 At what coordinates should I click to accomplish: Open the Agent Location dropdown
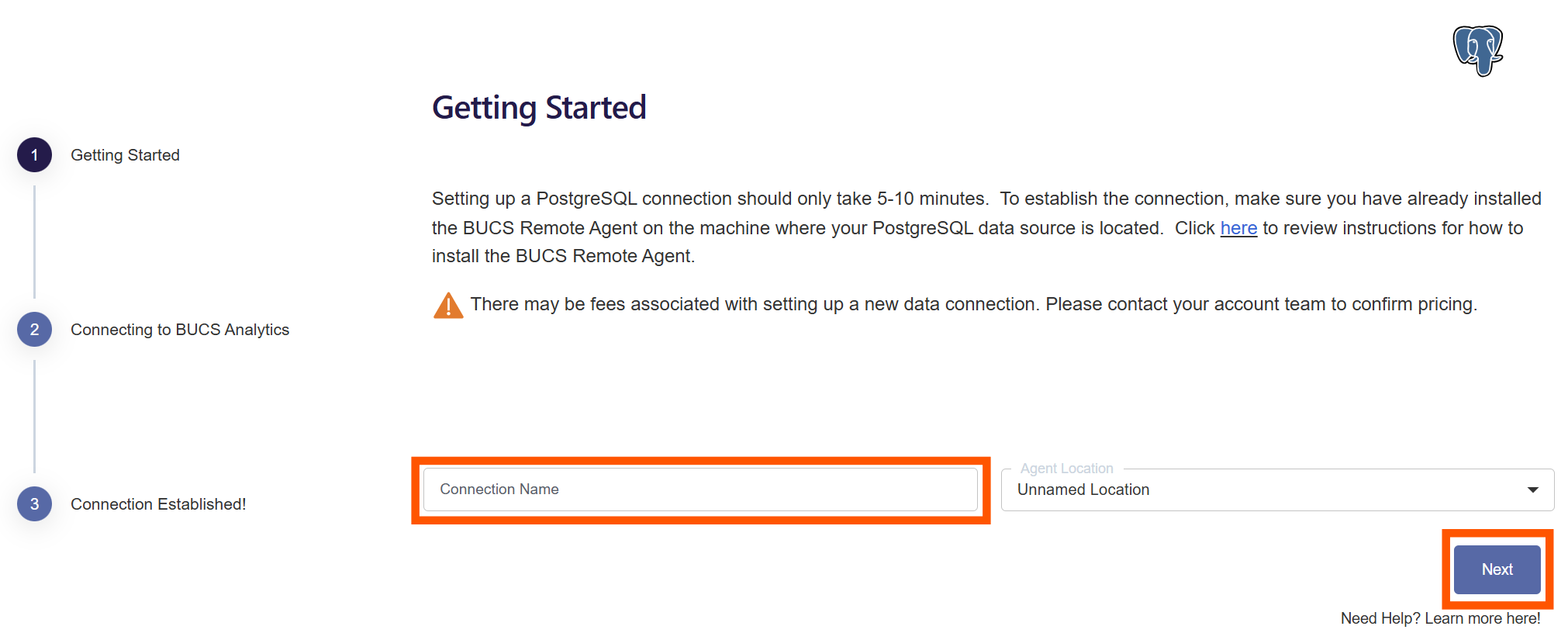(1277, 490)
